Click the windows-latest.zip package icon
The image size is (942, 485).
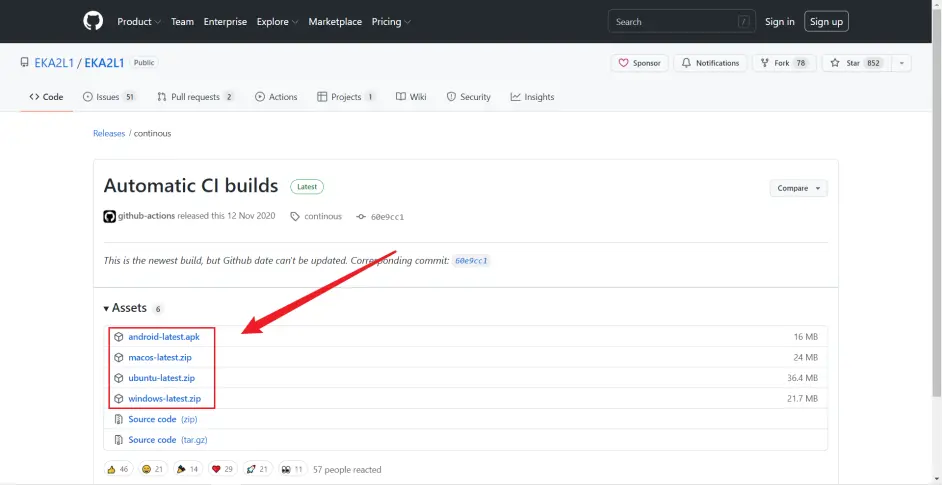[x=118, y=398]
